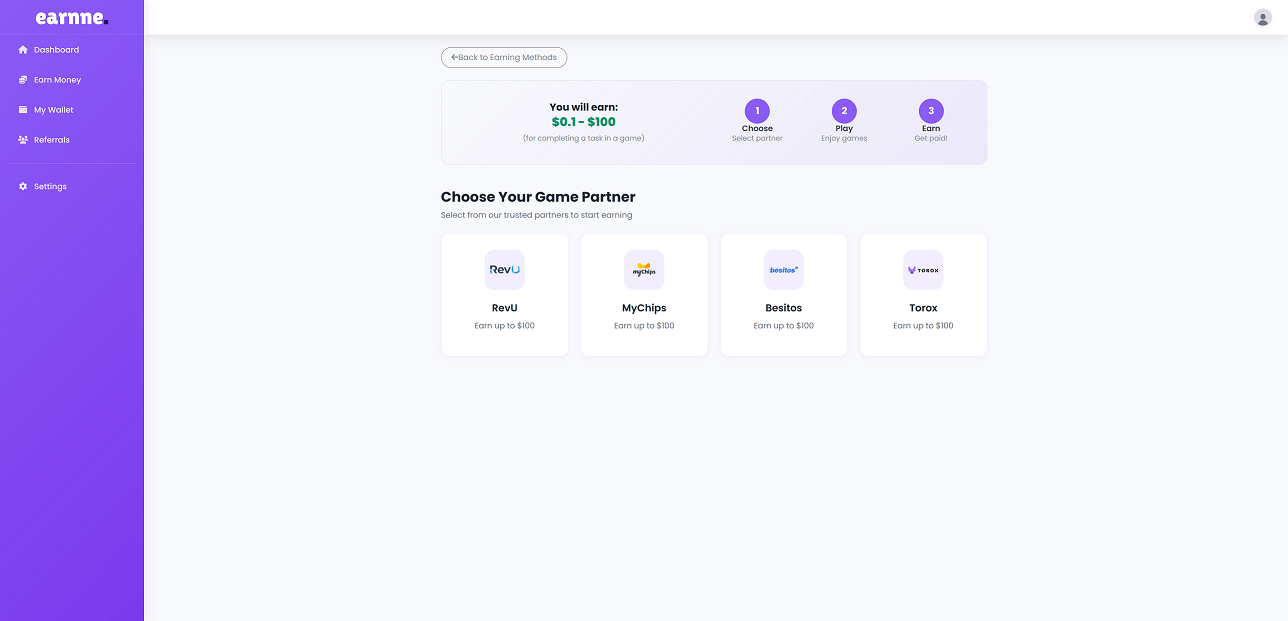Viewport: 1288px width, 621px height.
Task: Select the RevU partner logo
Action: 504,269
